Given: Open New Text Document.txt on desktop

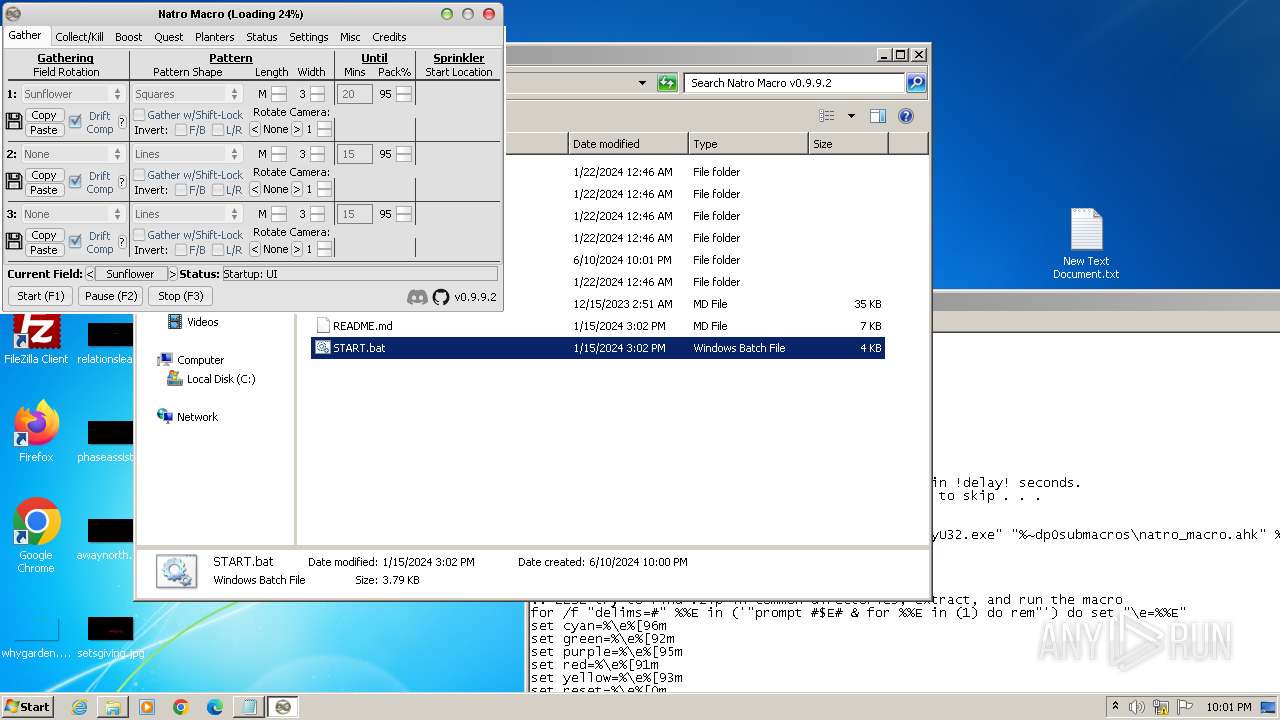Looking at the screenshot, I should (x=1086, y=244).
